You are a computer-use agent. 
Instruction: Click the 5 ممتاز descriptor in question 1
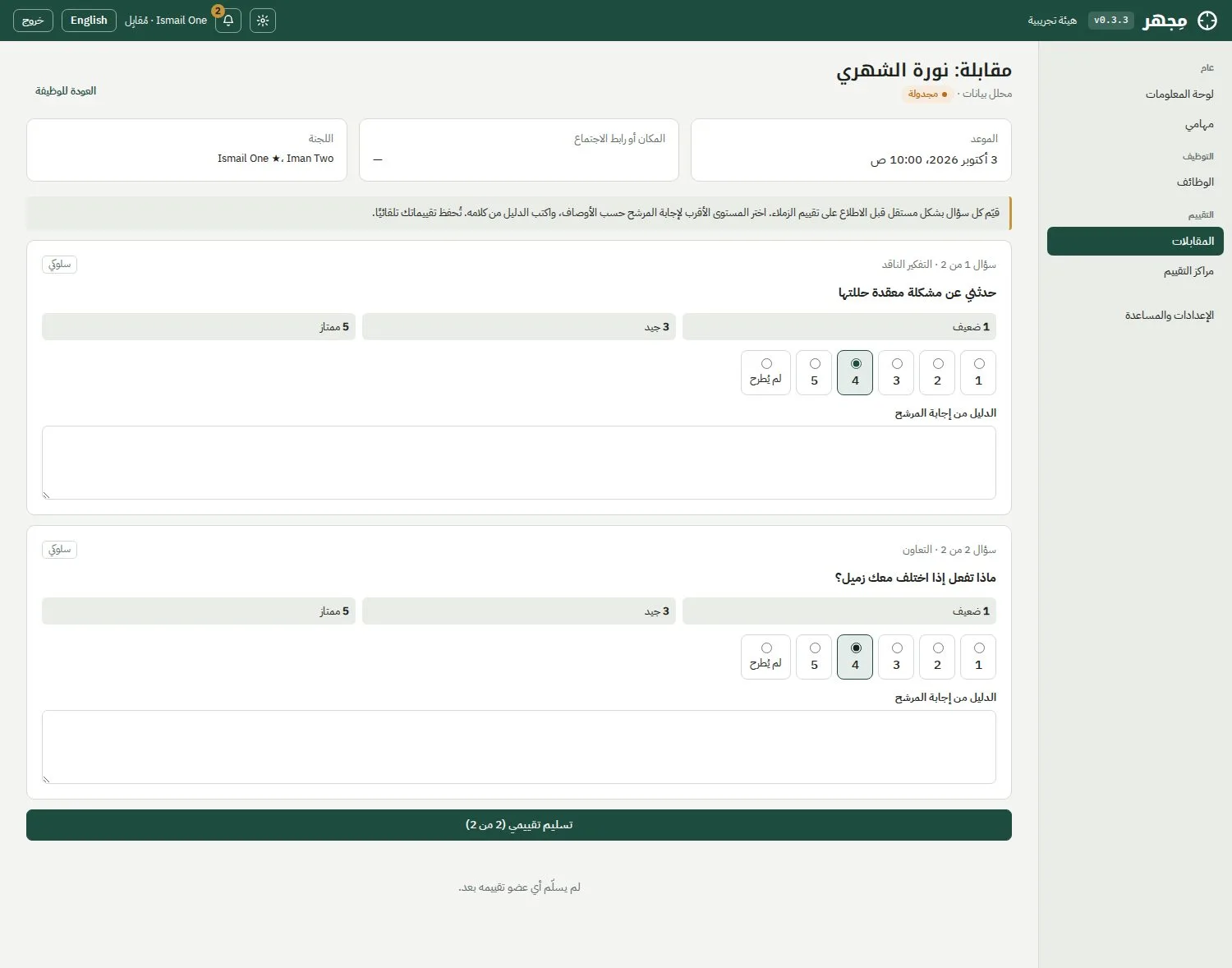point(199,327)
